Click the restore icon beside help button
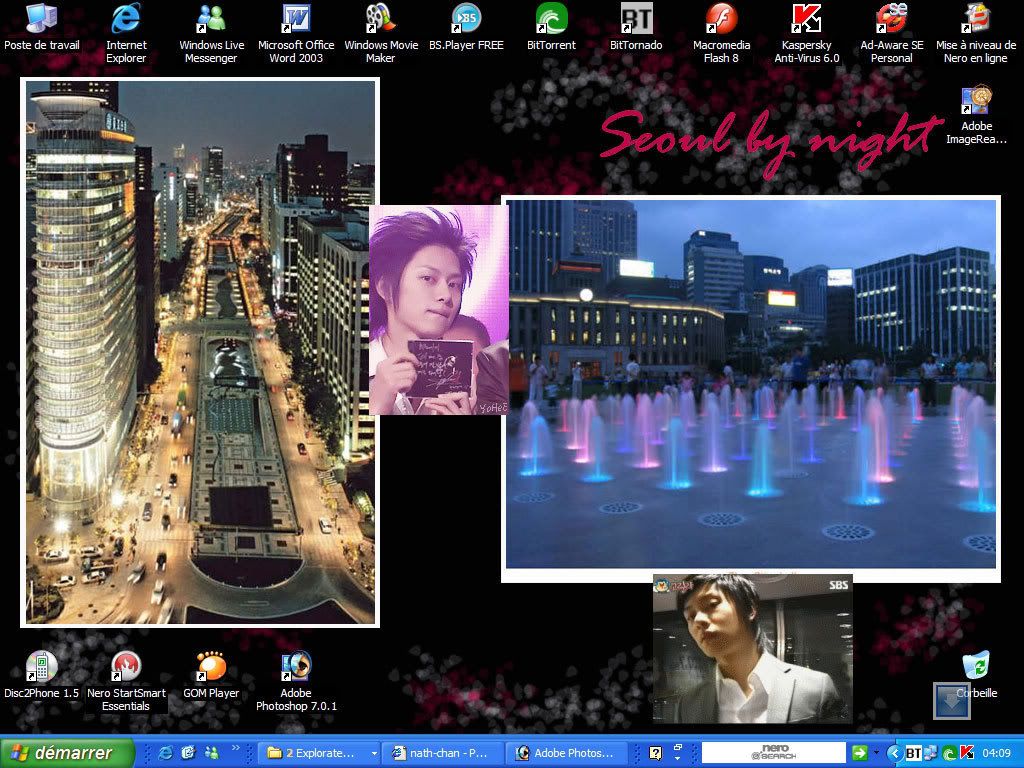This screenshot has height=768, width=1024. click(x=678, y=748)
